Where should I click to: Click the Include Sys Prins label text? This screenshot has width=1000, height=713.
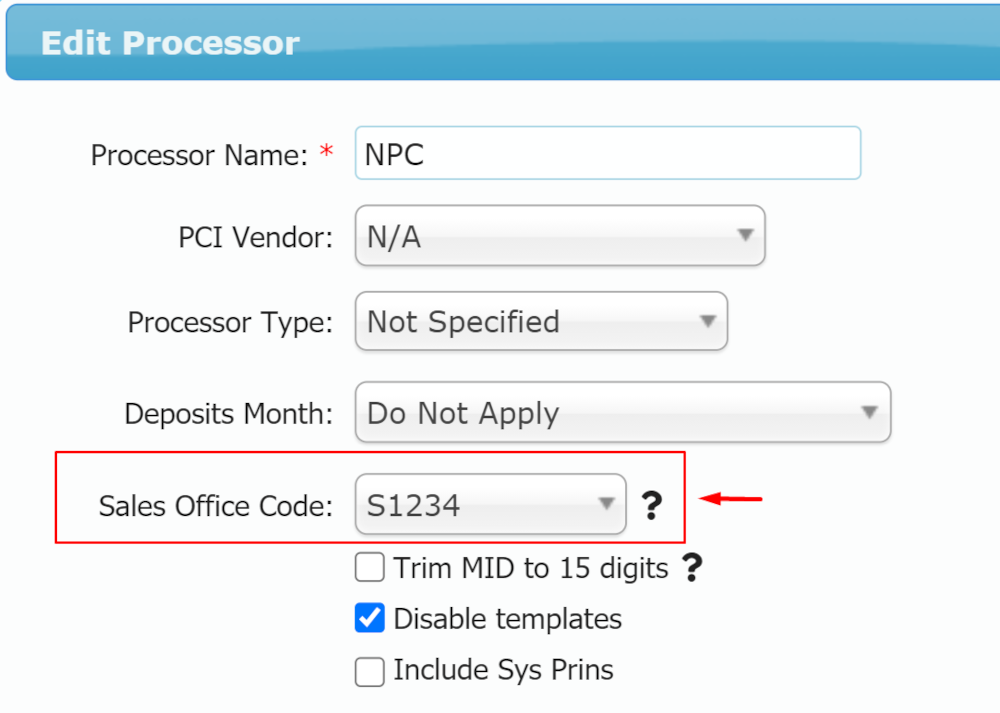tap(503, 670)
